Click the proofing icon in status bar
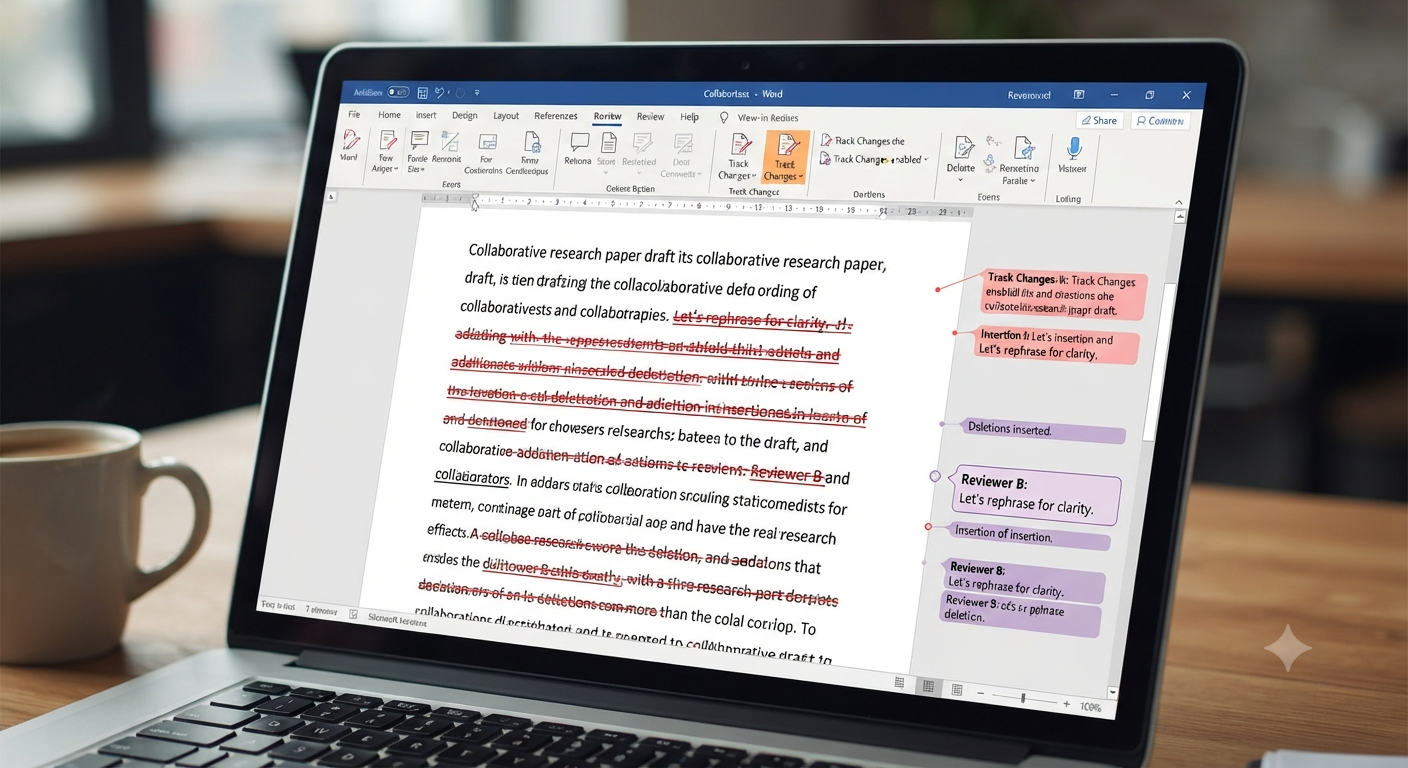The width and height of the screenshot is (1408, 768). 353,615
